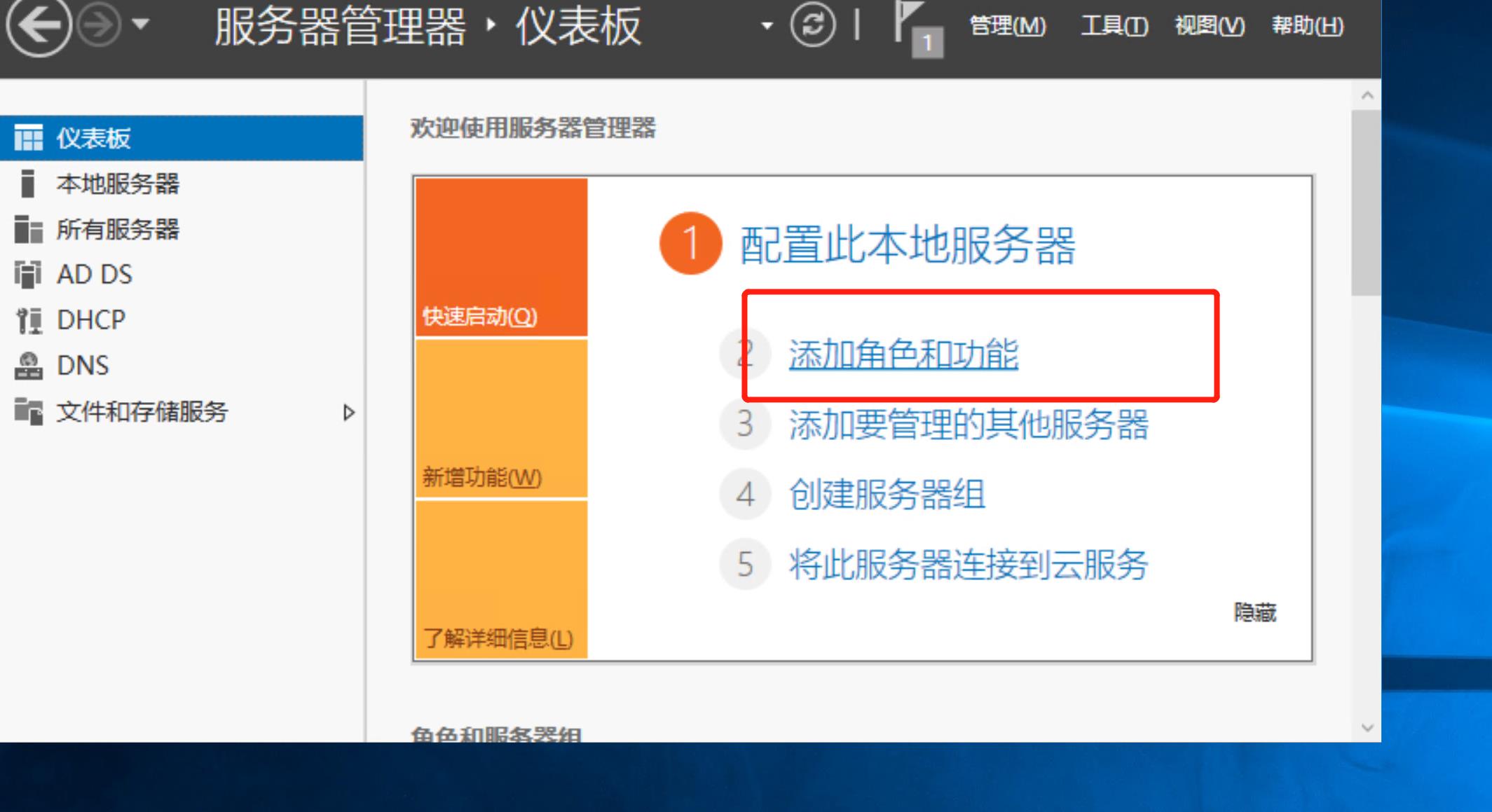Select the 仪表板 label in the sidebar
1492x812 pixels.
click(x=93, y=138)
